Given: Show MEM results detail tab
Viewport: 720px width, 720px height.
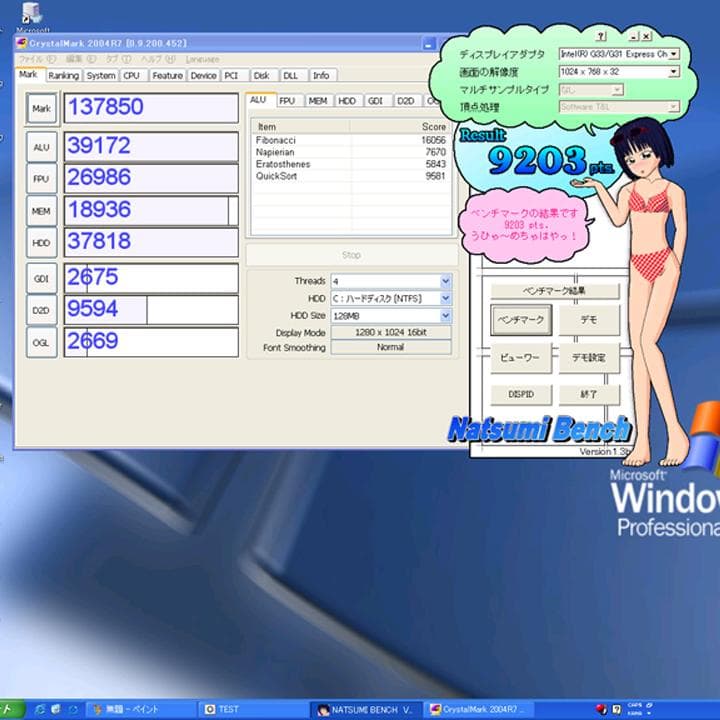Looking at the screenshot, I should click(x=318, y=101).
